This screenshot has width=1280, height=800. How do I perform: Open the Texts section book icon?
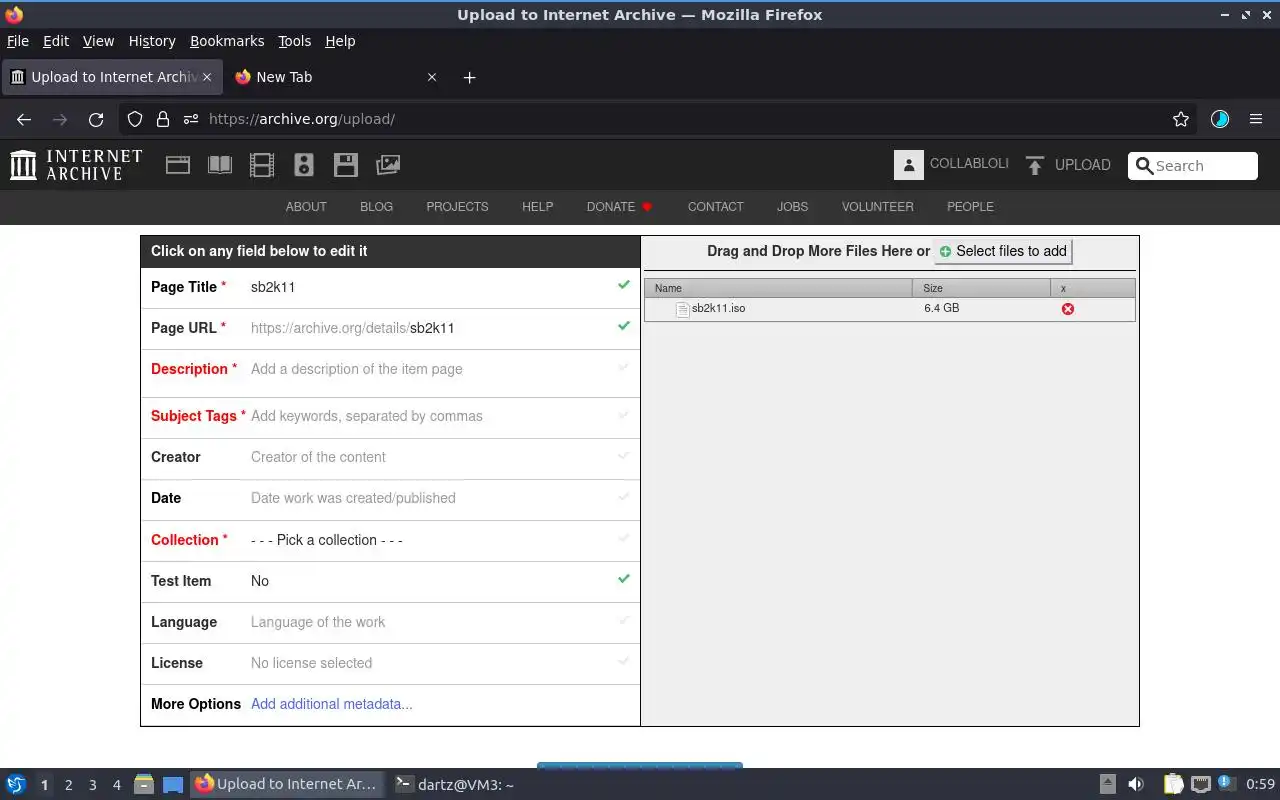(x=220, y=165)
